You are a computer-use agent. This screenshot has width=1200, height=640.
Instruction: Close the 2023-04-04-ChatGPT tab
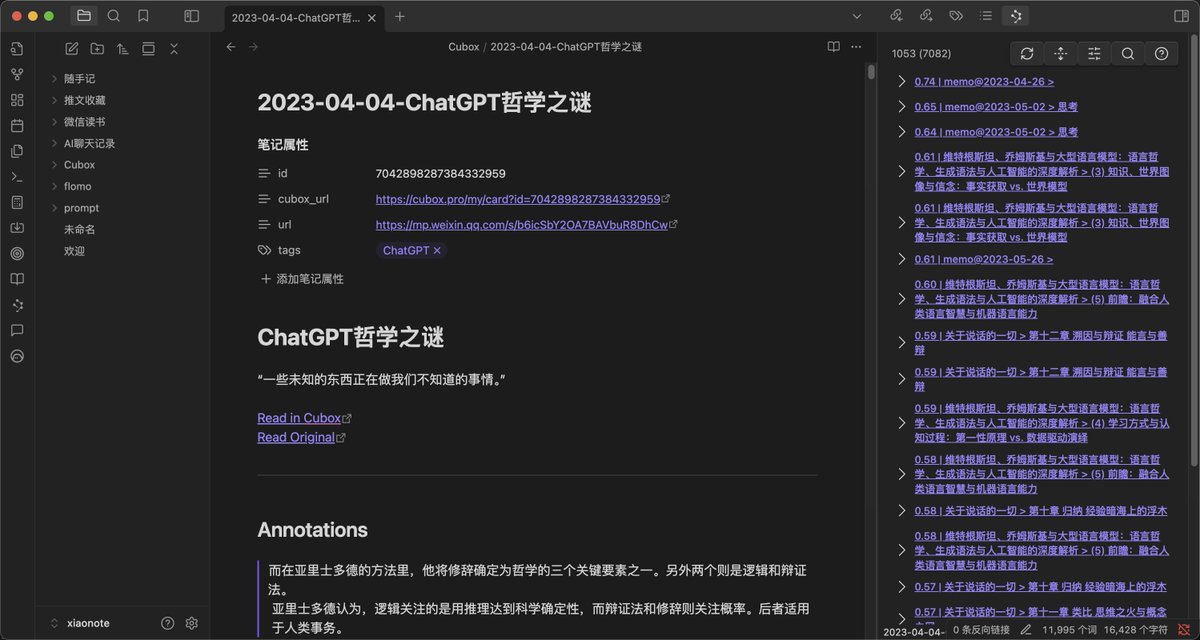coord(373,17)
